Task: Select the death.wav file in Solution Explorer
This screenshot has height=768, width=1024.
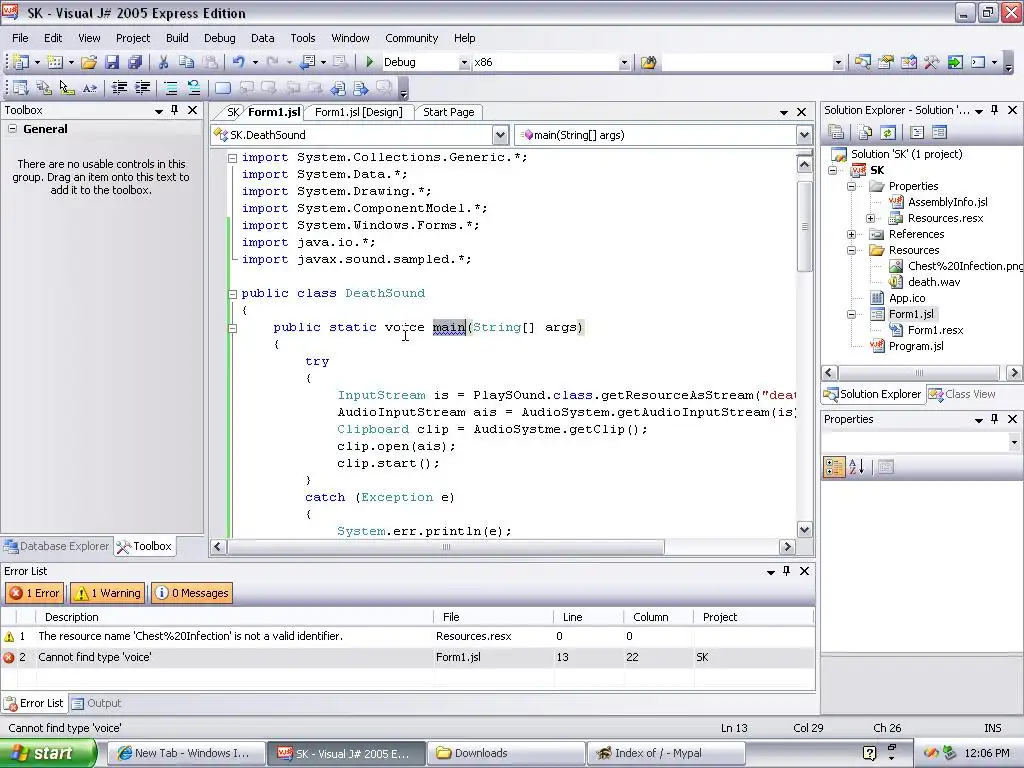Action: click(x=934, y=282)
